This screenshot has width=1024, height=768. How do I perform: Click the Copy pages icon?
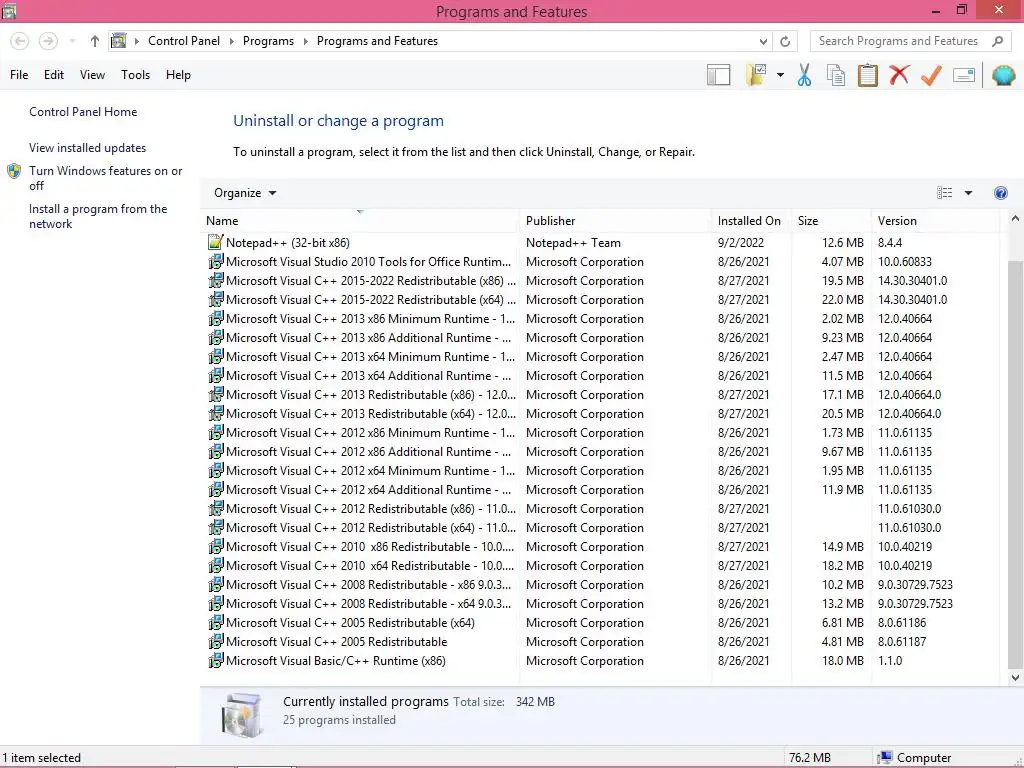(x=836, y=75)
